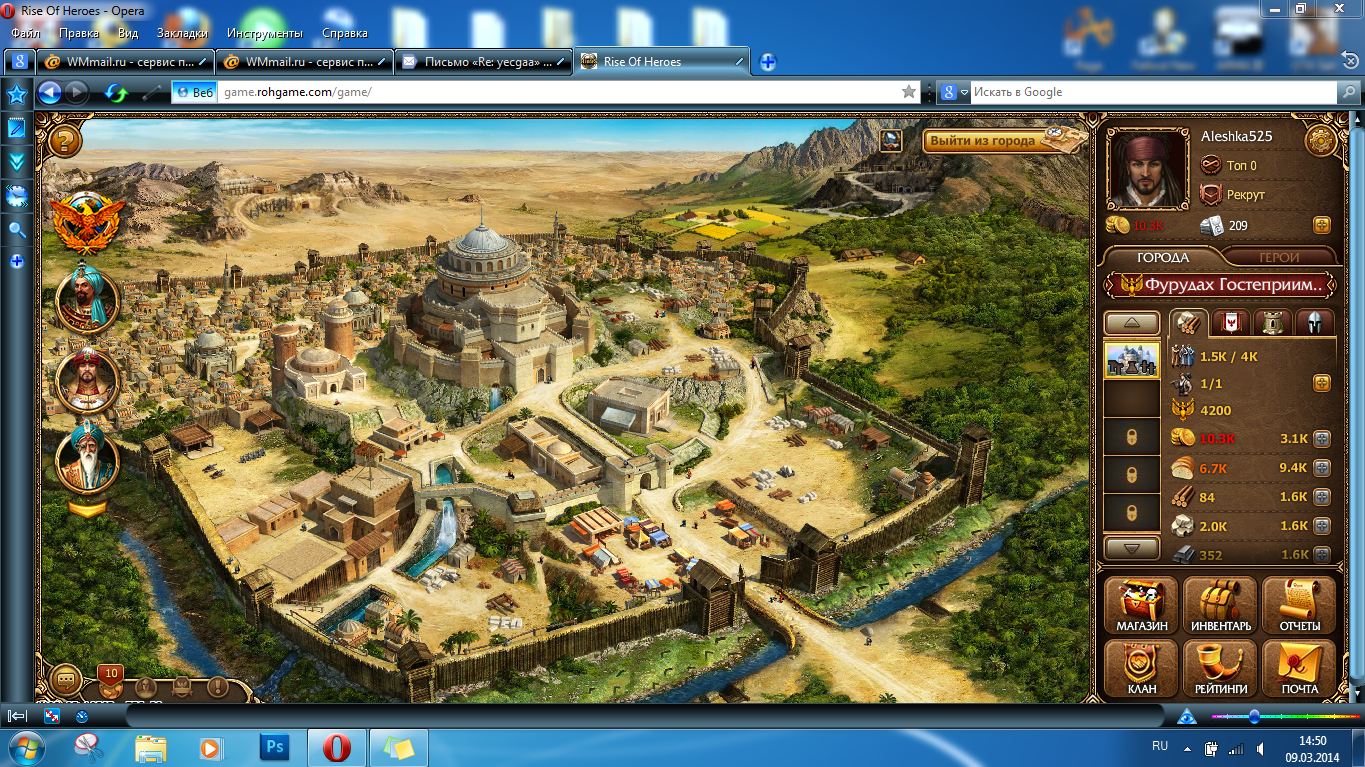The image size is (1365, 767).
Task: Click the shield badge icon in bottom bar
Action: (182, 687)
